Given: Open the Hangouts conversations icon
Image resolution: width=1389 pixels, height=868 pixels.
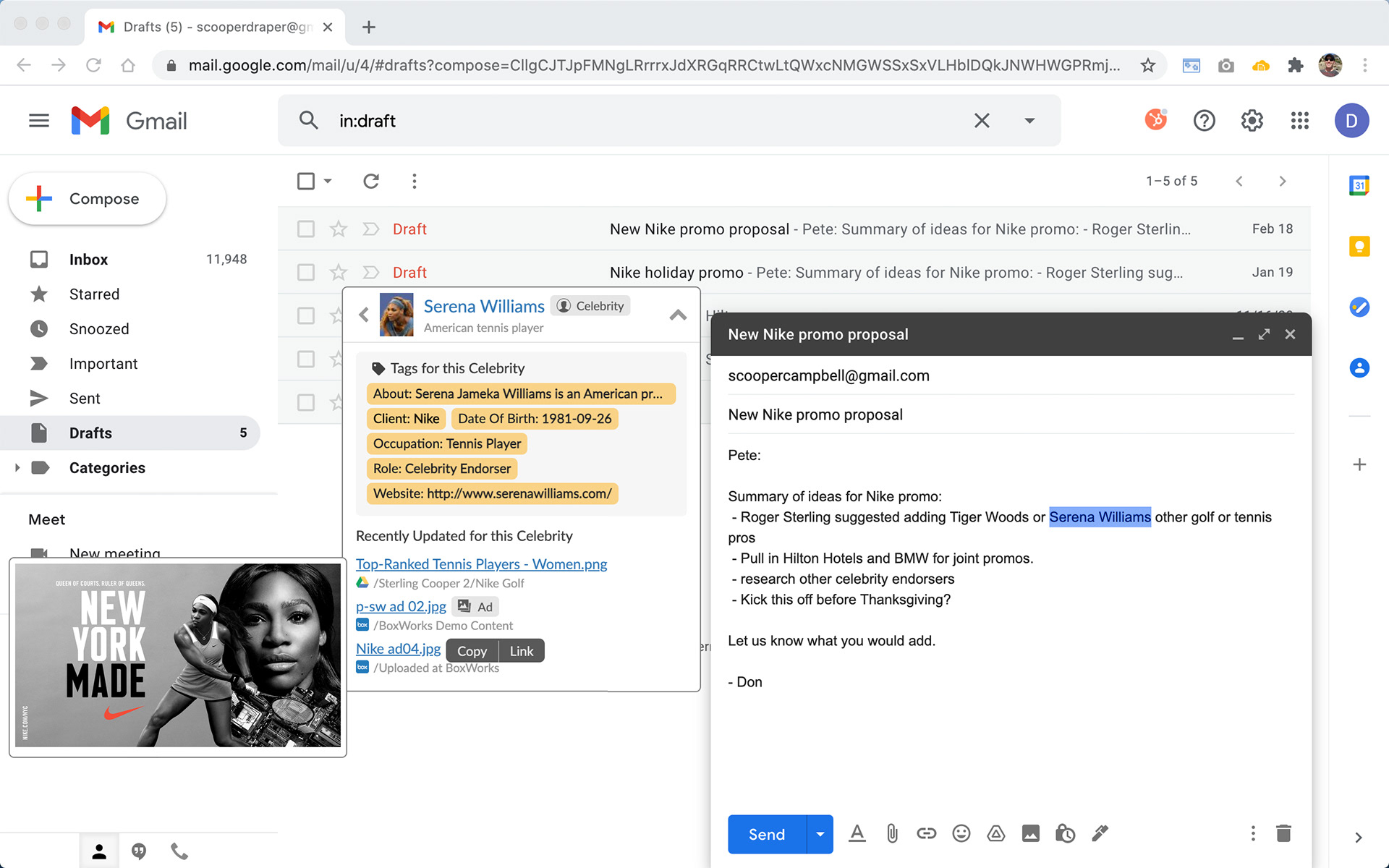Looking at the screenshot, I should tap(139, 851).
